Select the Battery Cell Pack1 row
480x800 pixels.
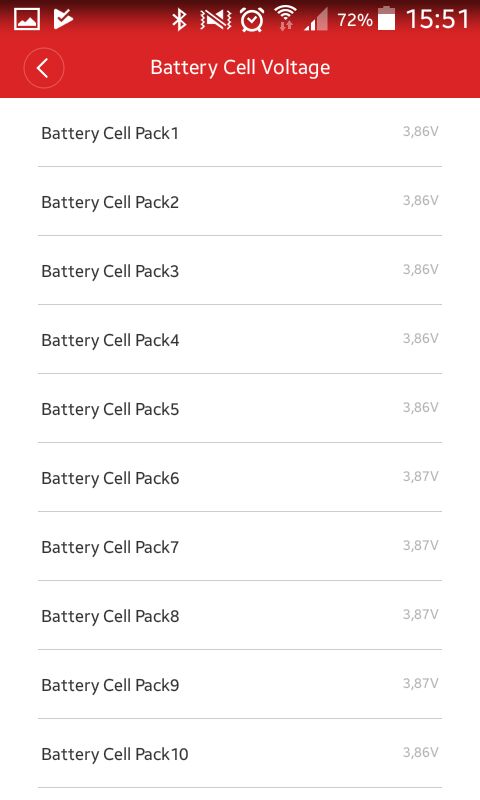tap(240, 133)
